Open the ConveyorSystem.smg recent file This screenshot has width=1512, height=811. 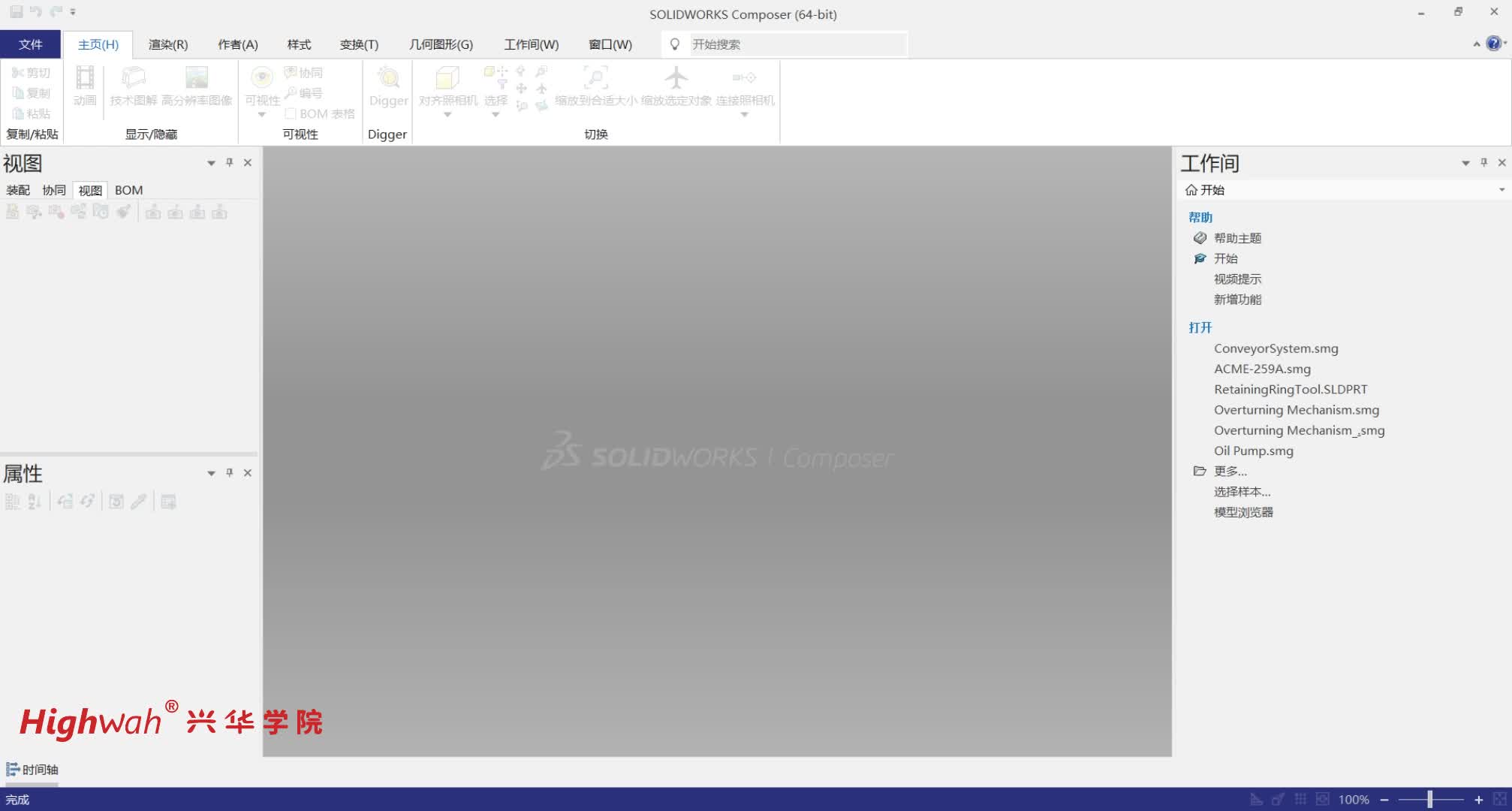tap(1276, 348)
